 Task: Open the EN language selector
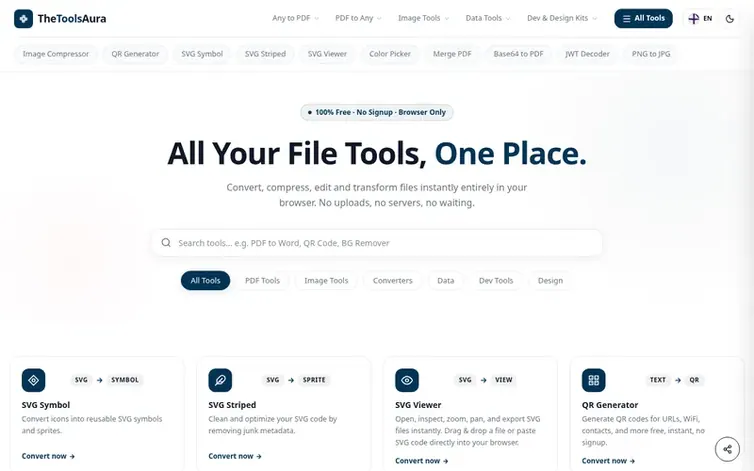click(x=700, y=19)
